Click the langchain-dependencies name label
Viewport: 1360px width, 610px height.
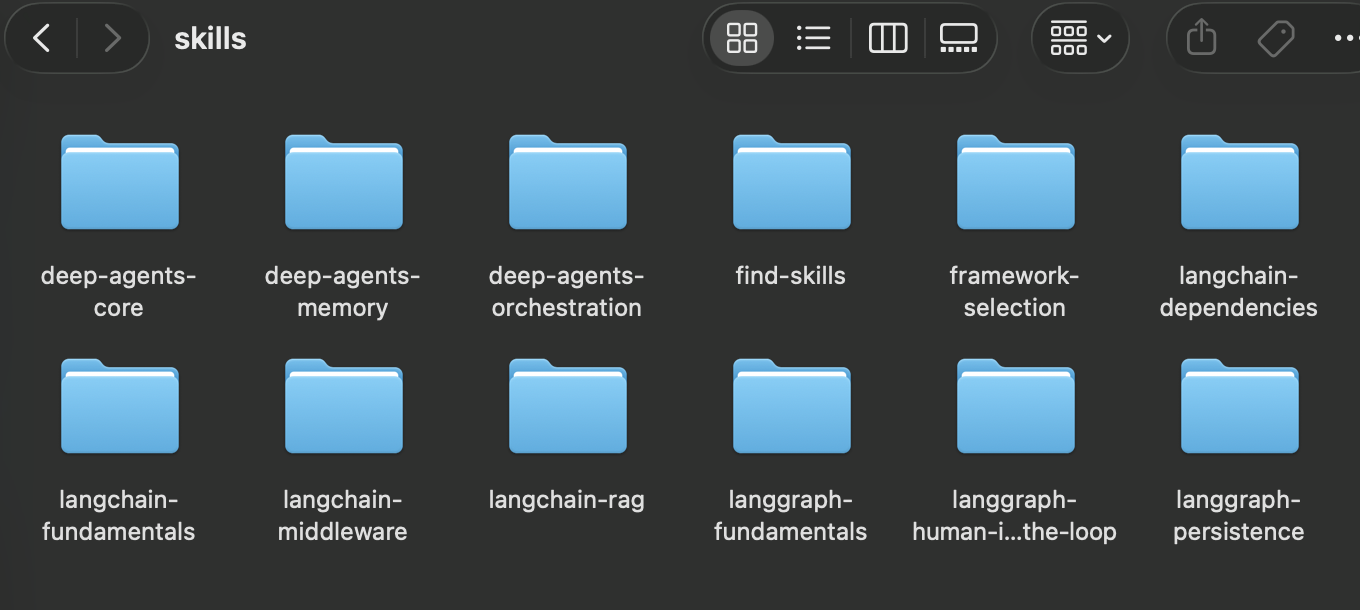1239,292
